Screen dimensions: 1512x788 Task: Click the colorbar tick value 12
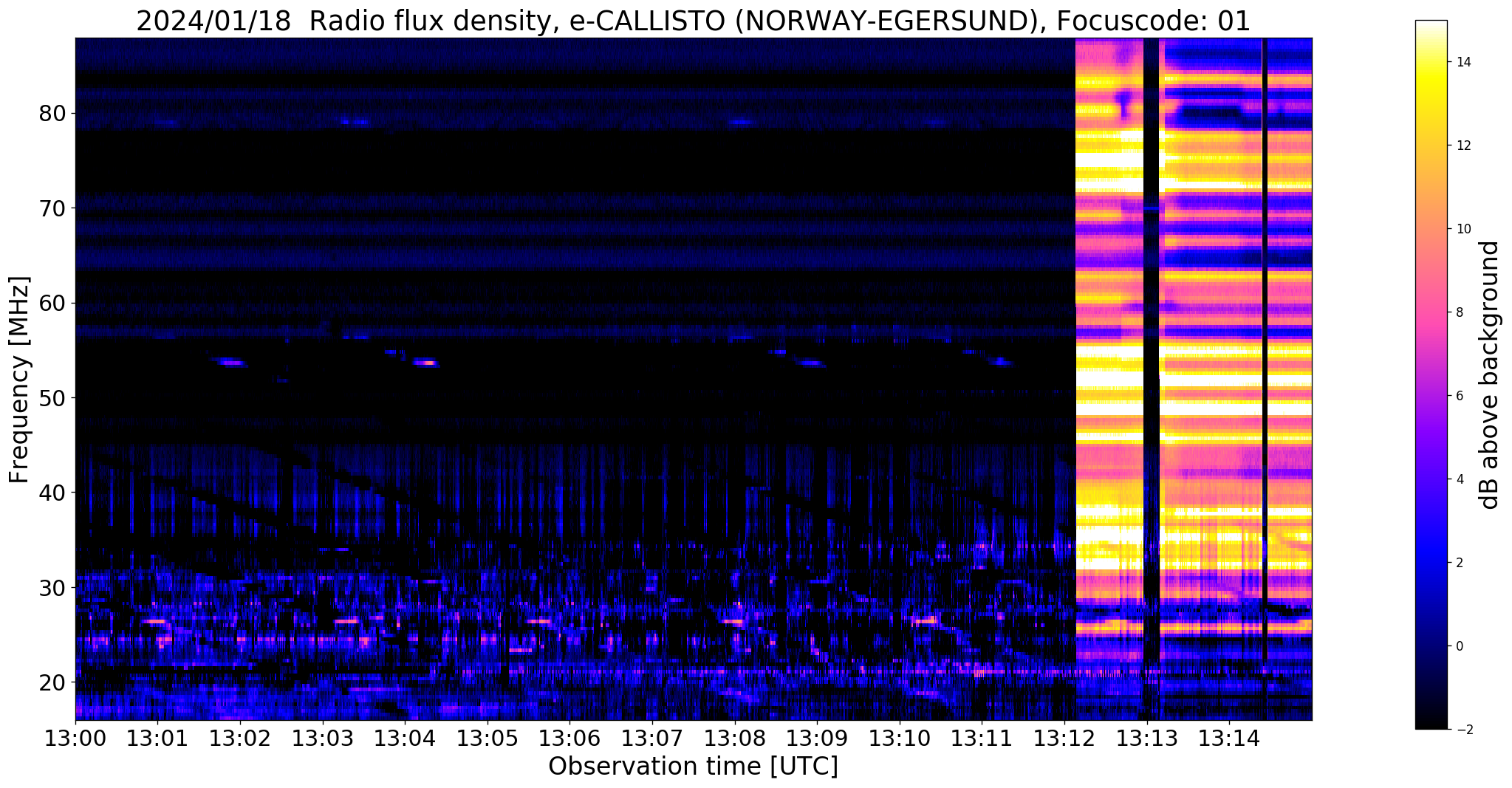pyautogui.click(x=1463, y=145)
